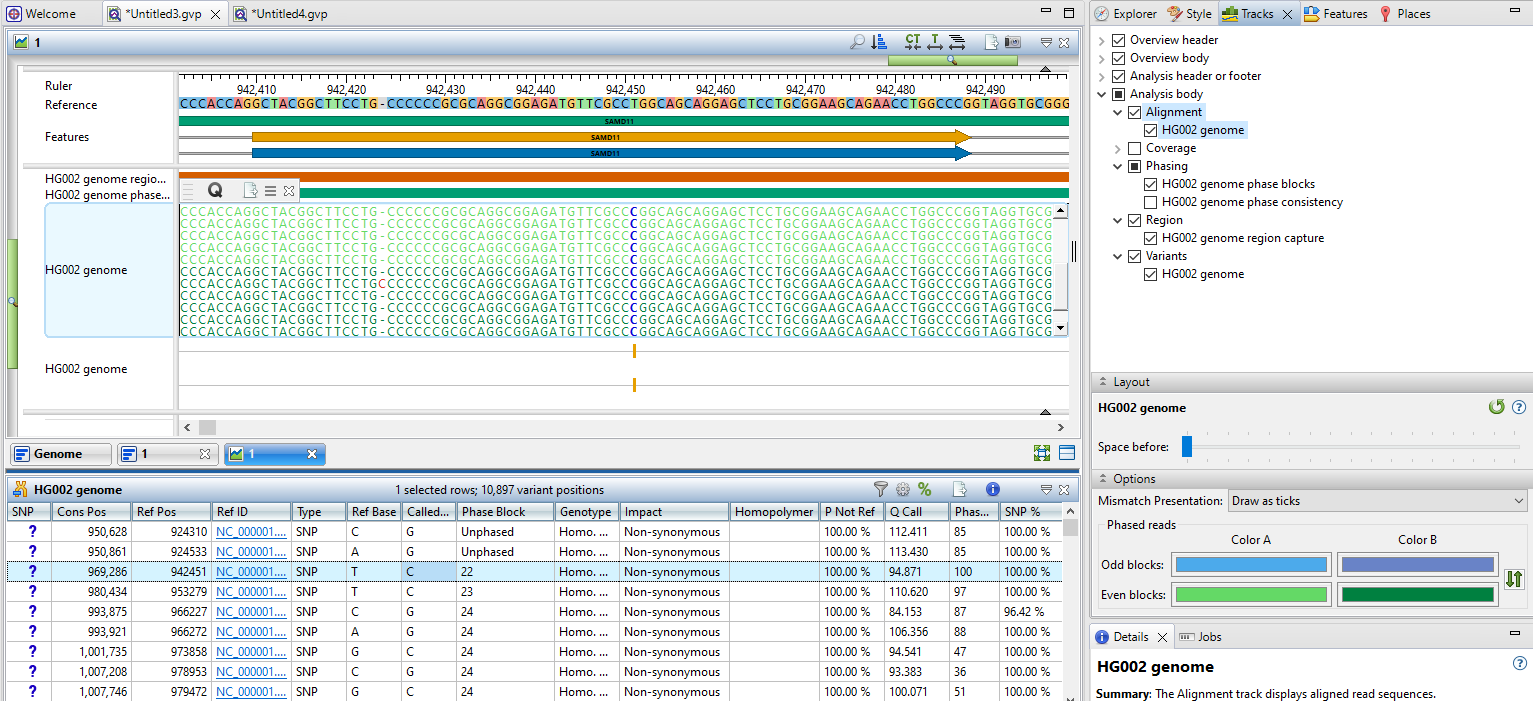The width and height of the screenshot is (1533, 701).
Task: Click export icon on the alignment track mini toolbar
Action: pyautogui.click(x=251, y=190)
